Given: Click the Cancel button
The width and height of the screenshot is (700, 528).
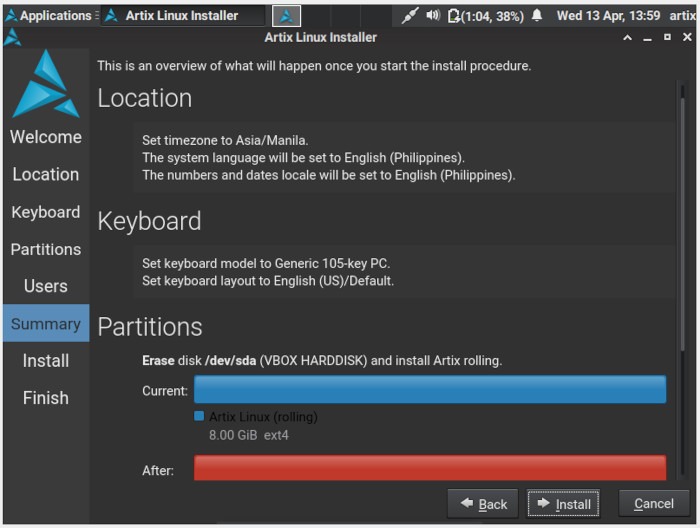Looking at the screenshot, I should point(654,504).
